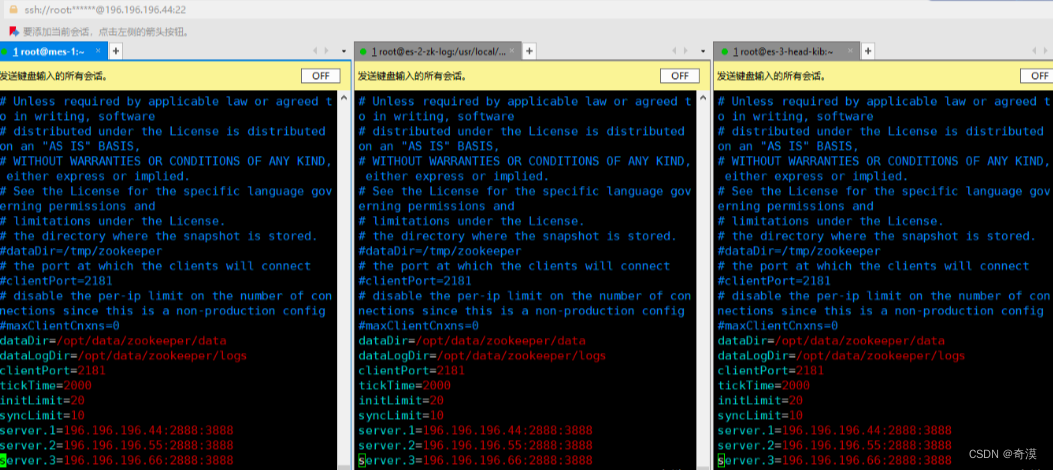Click dataDir=/opt/data/zookeeper/data line in first pane
This screenshot has height=470, width=1053.
113,340
